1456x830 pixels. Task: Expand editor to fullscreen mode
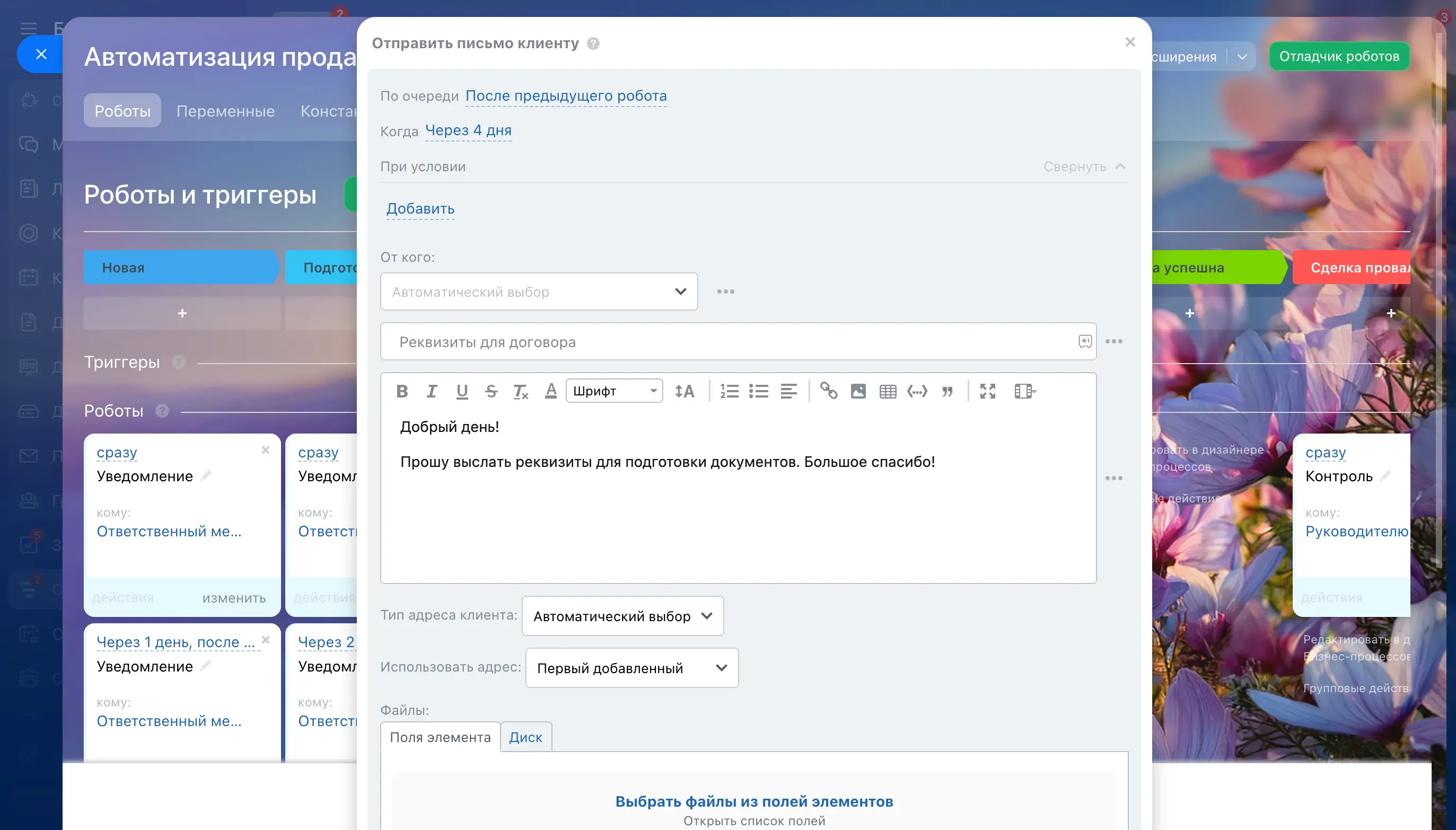(987, 391)
